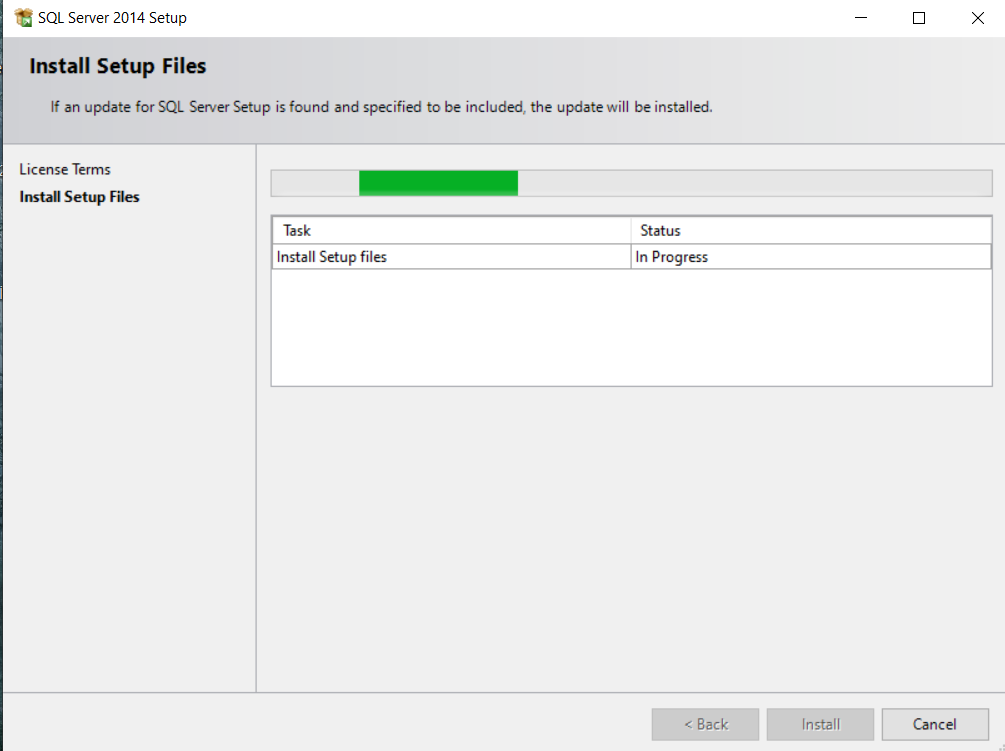This screenshot has width=1005, height=751.
Task: Click the Install Setup Files page heading
Action: pyautogui.click(x=116, y=66)
